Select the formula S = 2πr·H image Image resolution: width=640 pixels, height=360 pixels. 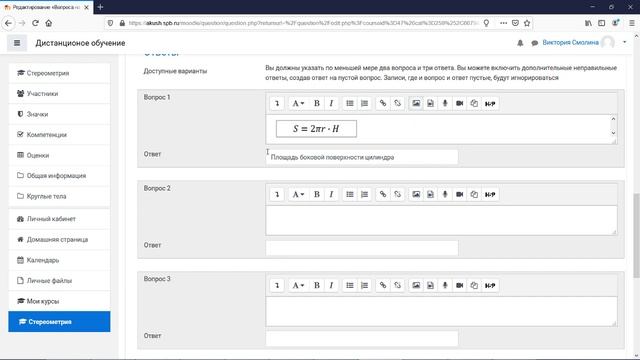coord(316,129)
